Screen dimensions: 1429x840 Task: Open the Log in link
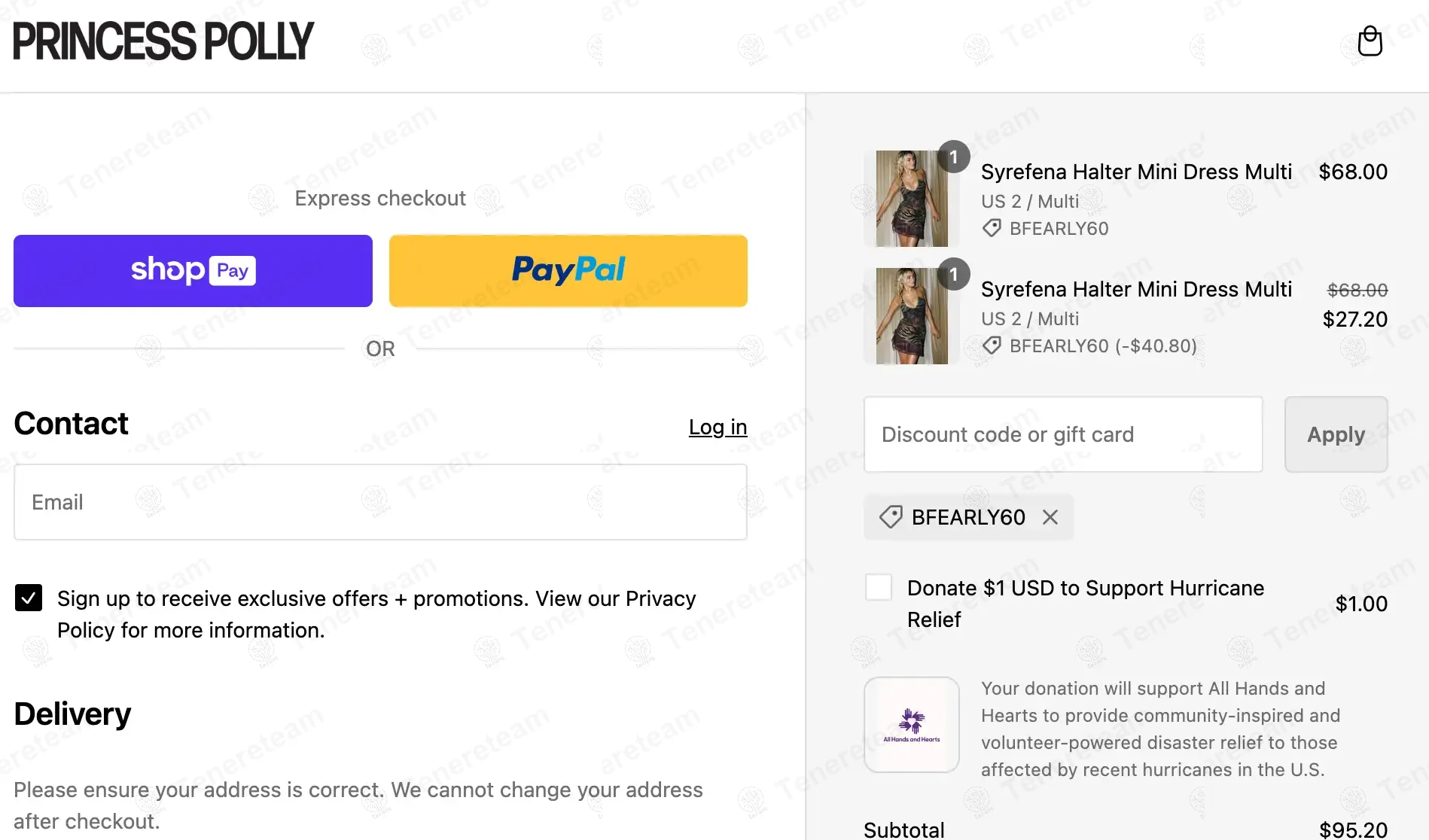point(718,427)
